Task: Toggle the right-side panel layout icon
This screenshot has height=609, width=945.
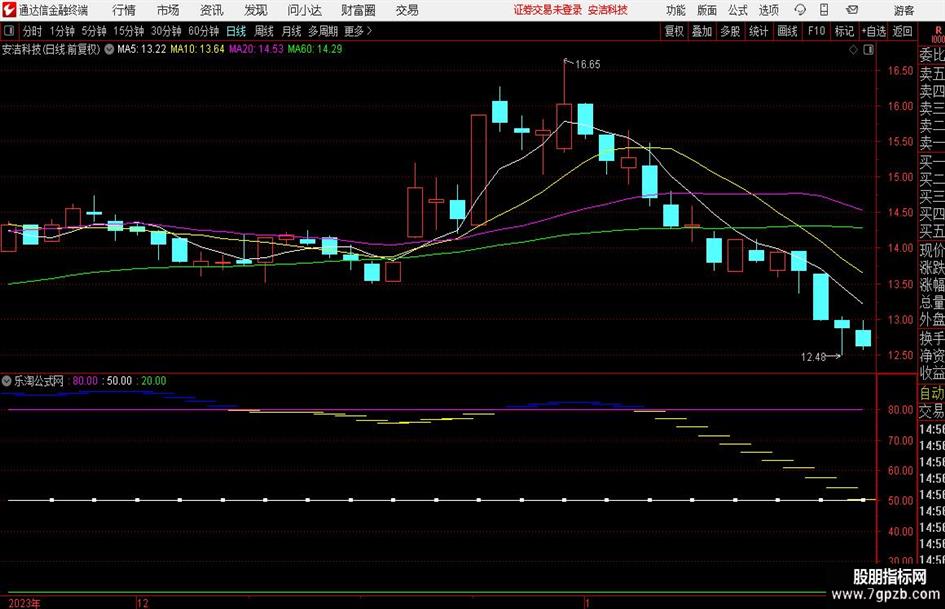Action: tap(868, 50)
